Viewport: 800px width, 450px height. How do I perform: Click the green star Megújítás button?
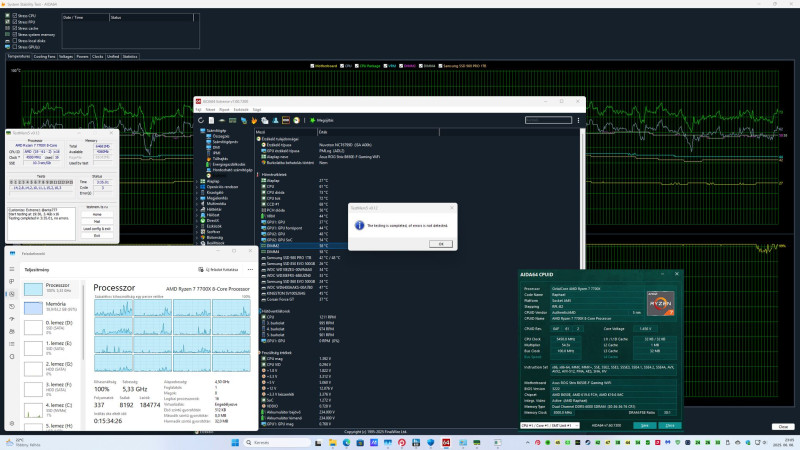322,120
